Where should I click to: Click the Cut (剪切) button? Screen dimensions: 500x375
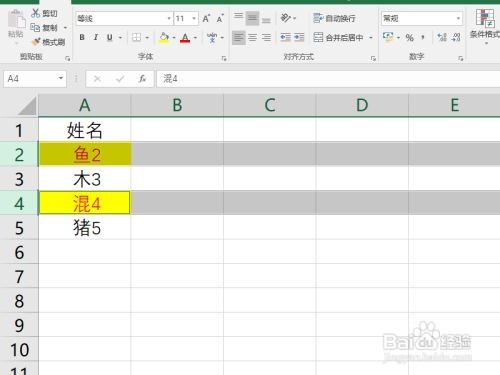[44, 13]
